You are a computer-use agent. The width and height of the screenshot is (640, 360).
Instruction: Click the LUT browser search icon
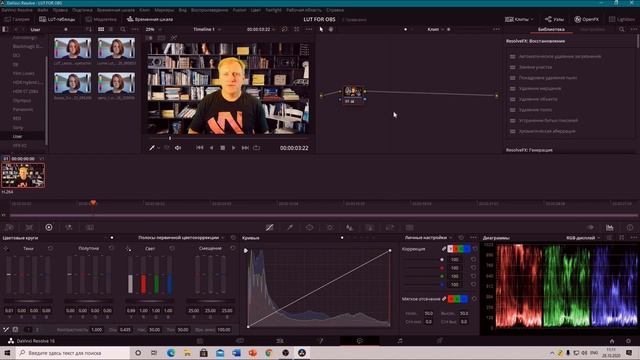click(x=123, y=29)
